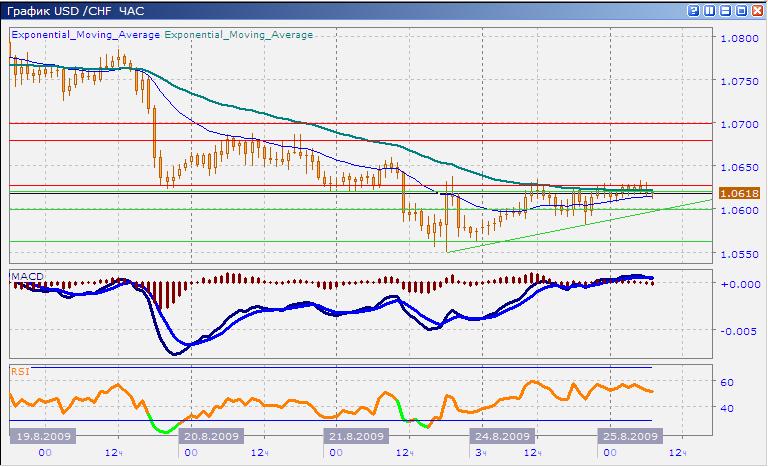Click the 21.8.2009 date marker
Image resolution: width=768 pixels, height=467 pixels.
(356, 437)
